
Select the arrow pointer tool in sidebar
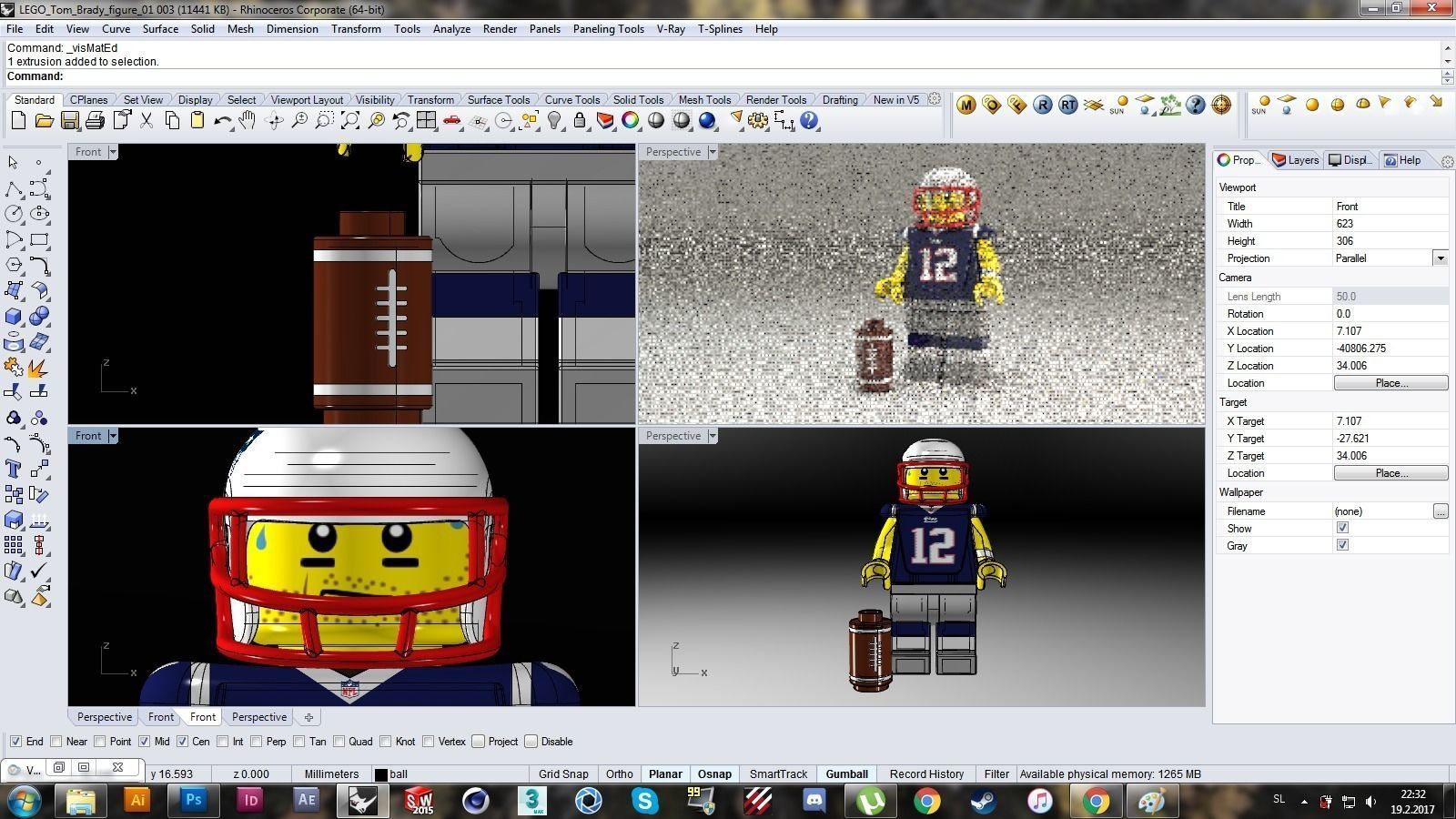coord(13,163)
